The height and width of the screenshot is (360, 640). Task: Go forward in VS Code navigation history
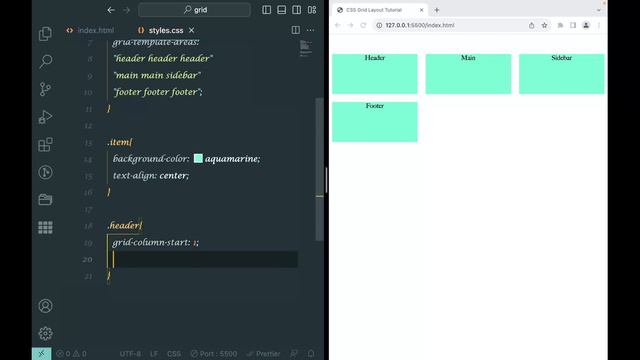pos(127,10)
